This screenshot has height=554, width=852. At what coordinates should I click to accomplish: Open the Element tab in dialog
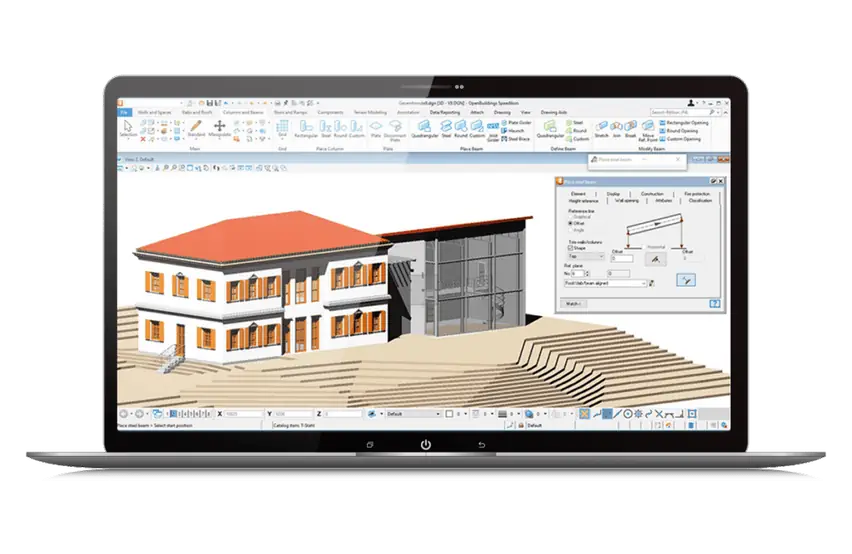578,194
